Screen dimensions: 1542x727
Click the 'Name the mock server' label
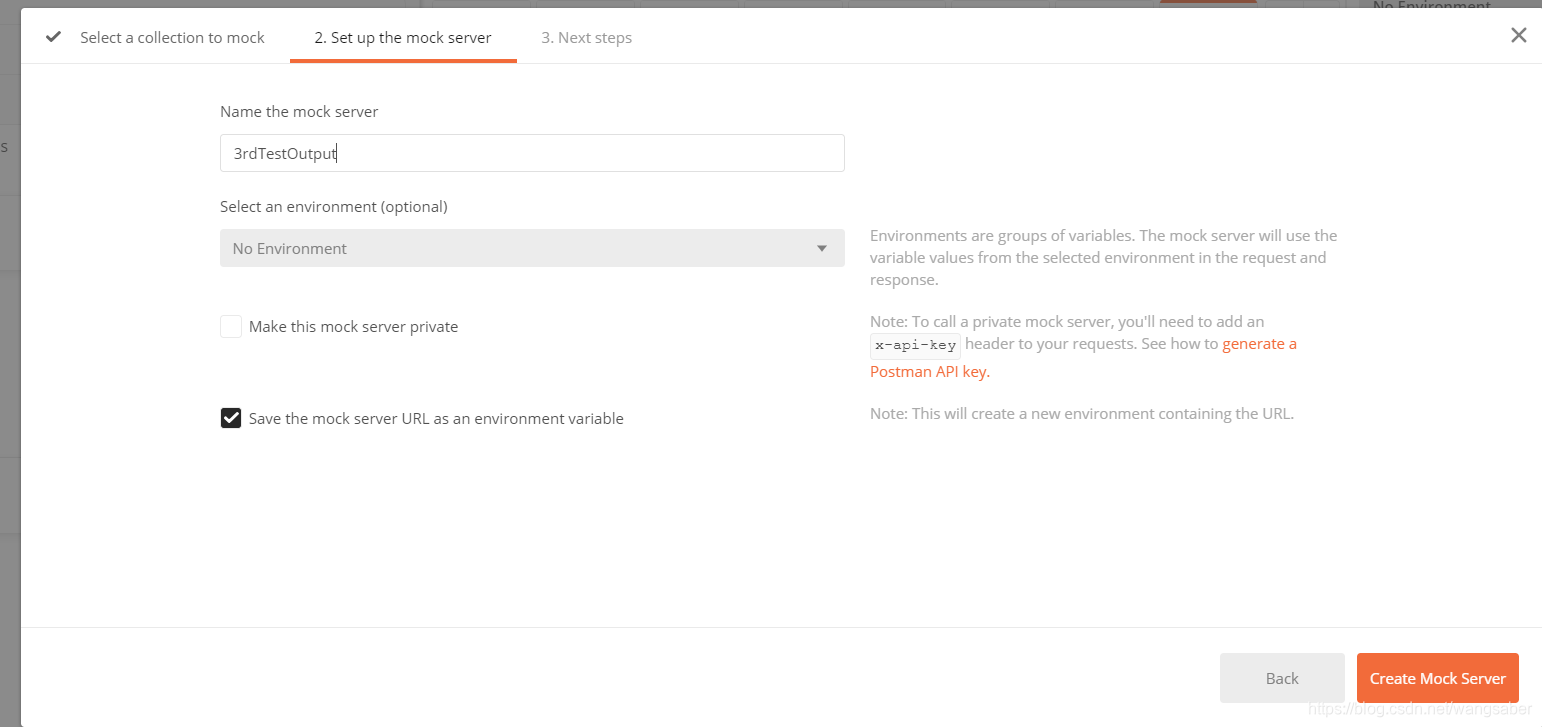[x=299, y=111]
